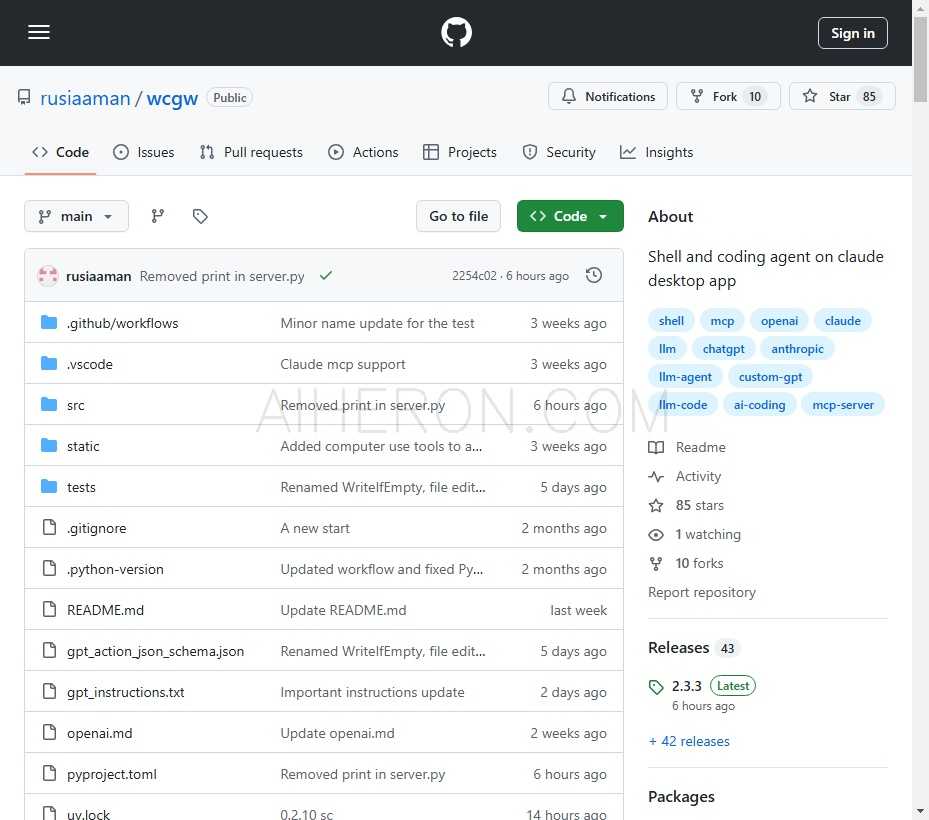
Task: Select the openai topic tag
Action: click(779, 321)
